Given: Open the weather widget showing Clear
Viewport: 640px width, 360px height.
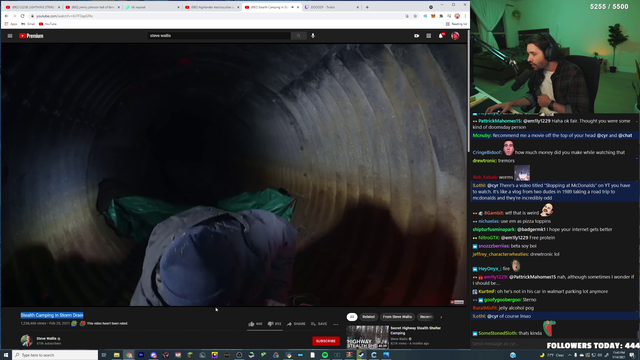Looking at the screenshot, I should point(552,355).
